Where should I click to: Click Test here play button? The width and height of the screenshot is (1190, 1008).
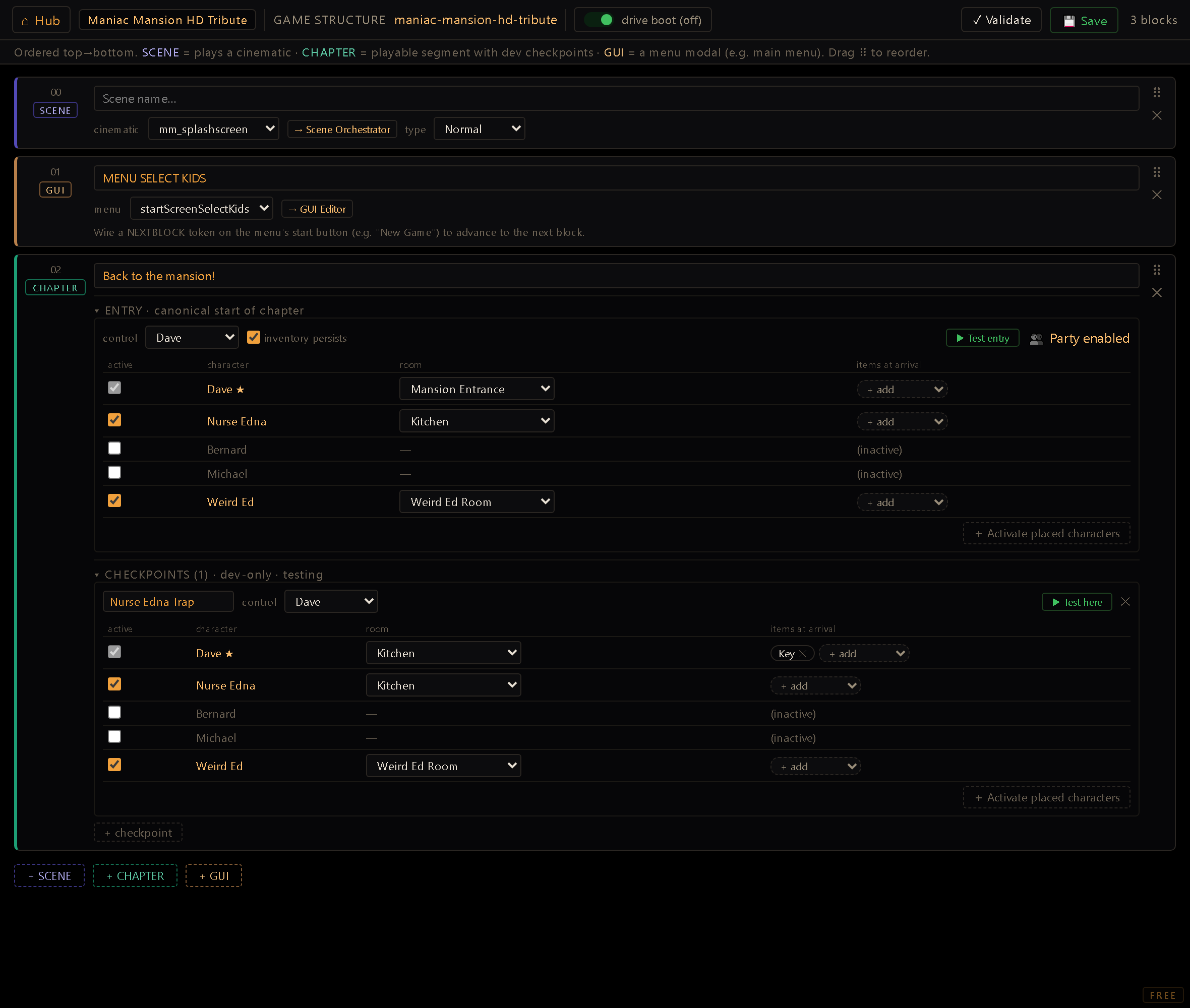pos(1076,602)
